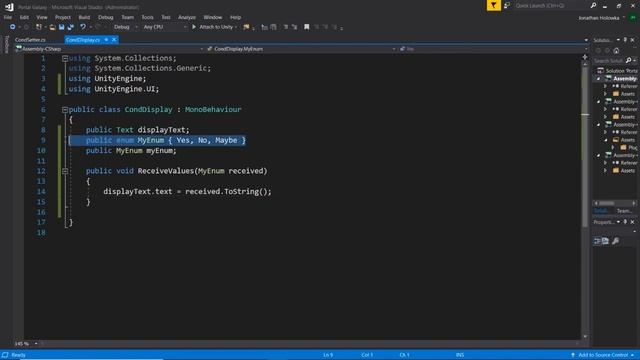The width and height of the screenshot is (640, 360).
Task: Click the Send Feedback icon near Quick Launch
Action: (507, 5)
